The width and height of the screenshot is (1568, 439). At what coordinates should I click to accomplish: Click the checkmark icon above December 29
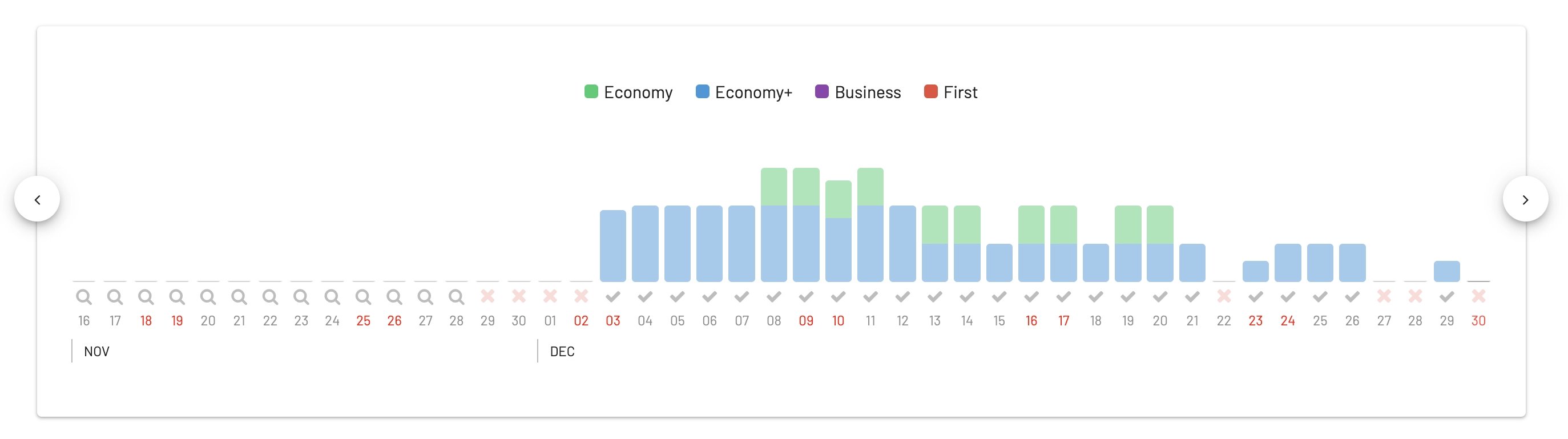[x=1447, y=296]
